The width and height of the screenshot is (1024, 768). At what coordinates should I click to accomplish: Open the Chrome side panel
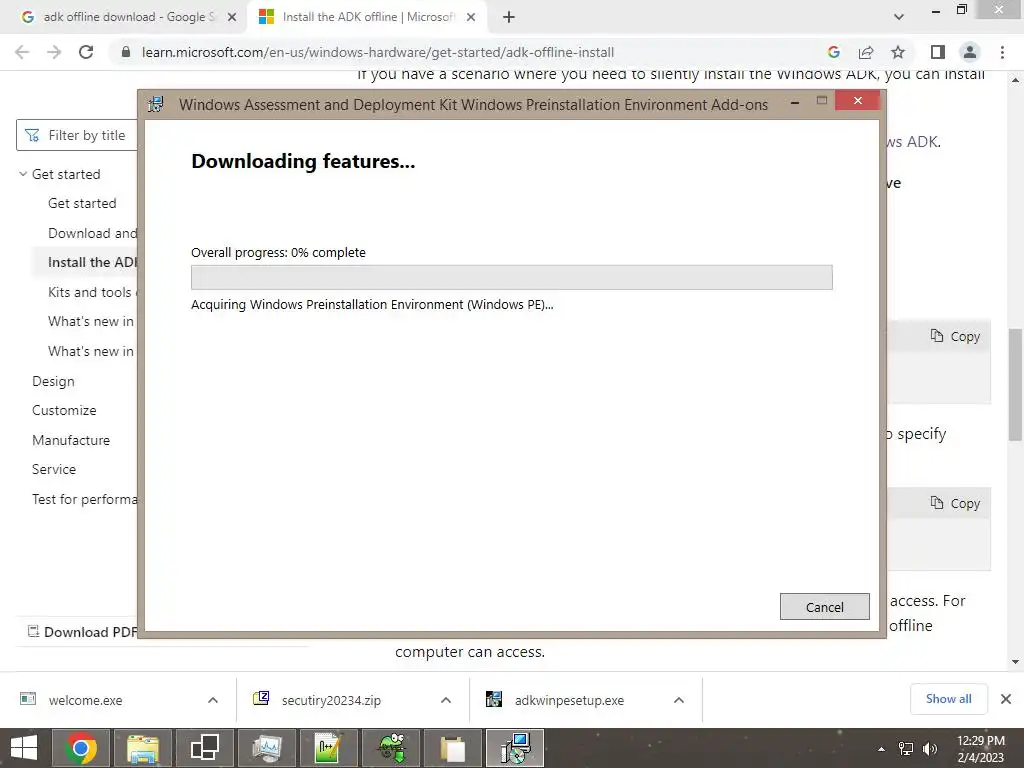tap(938, 52)
